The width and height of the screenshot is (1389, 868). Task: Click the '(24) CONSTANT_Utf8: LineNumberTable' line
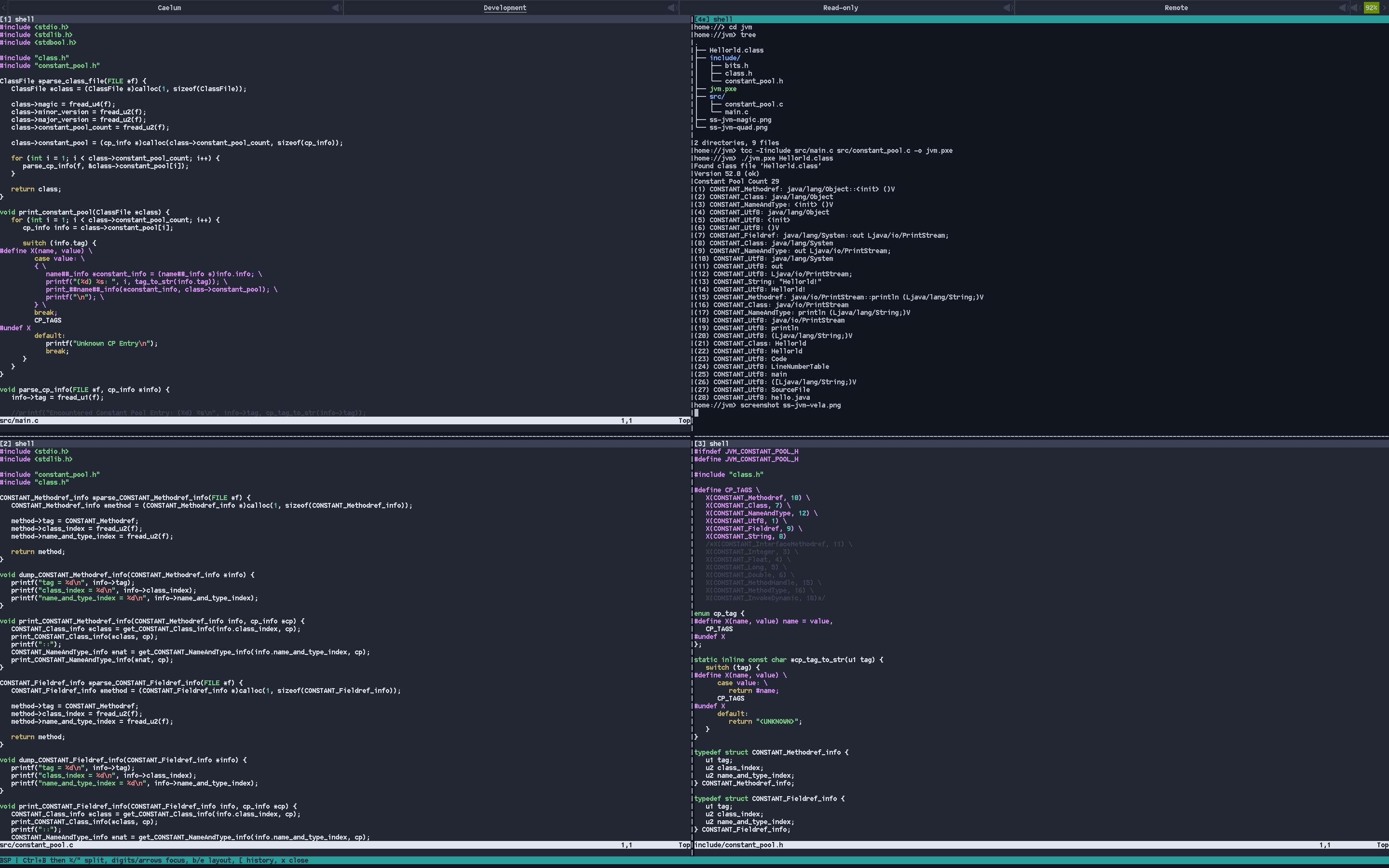[x=762, y=366]
